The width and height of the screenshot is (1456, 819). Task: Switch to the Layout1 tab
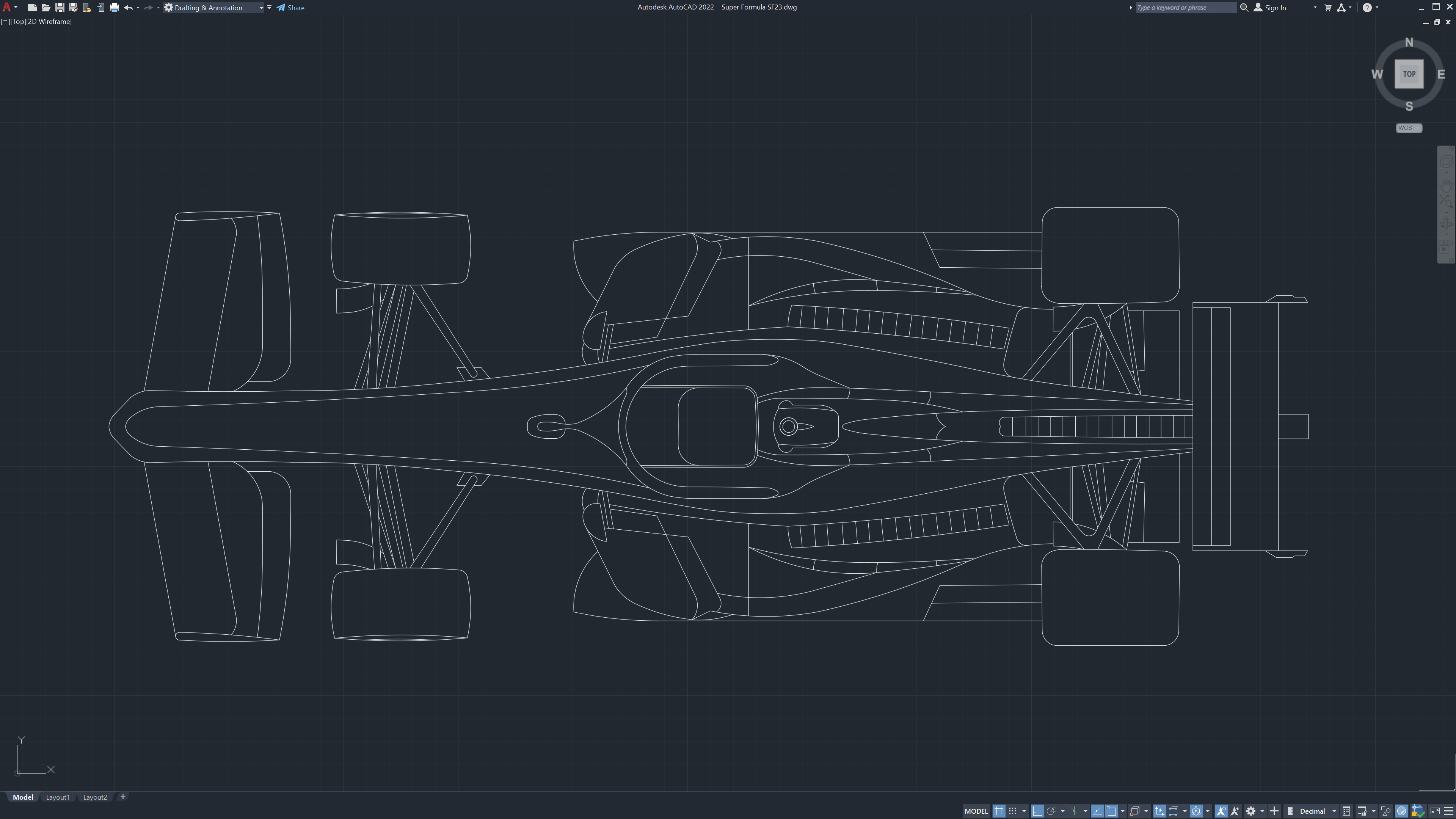58,797
